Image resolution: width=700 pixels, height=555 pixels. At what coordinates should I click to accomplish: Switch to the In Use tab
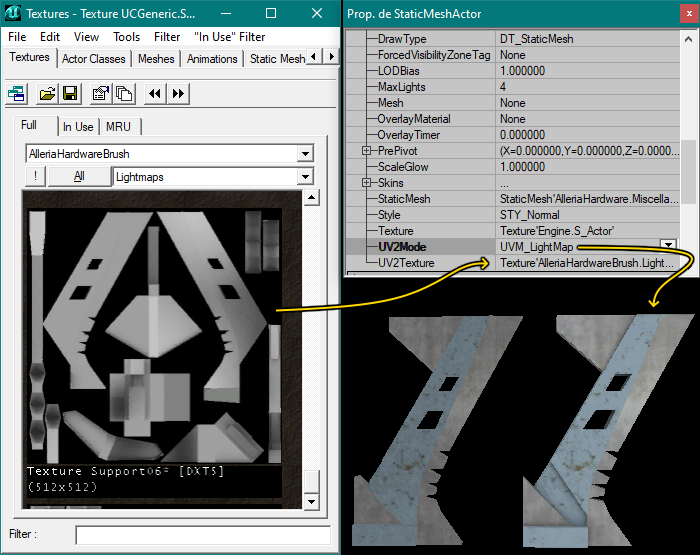coord(78,127)
